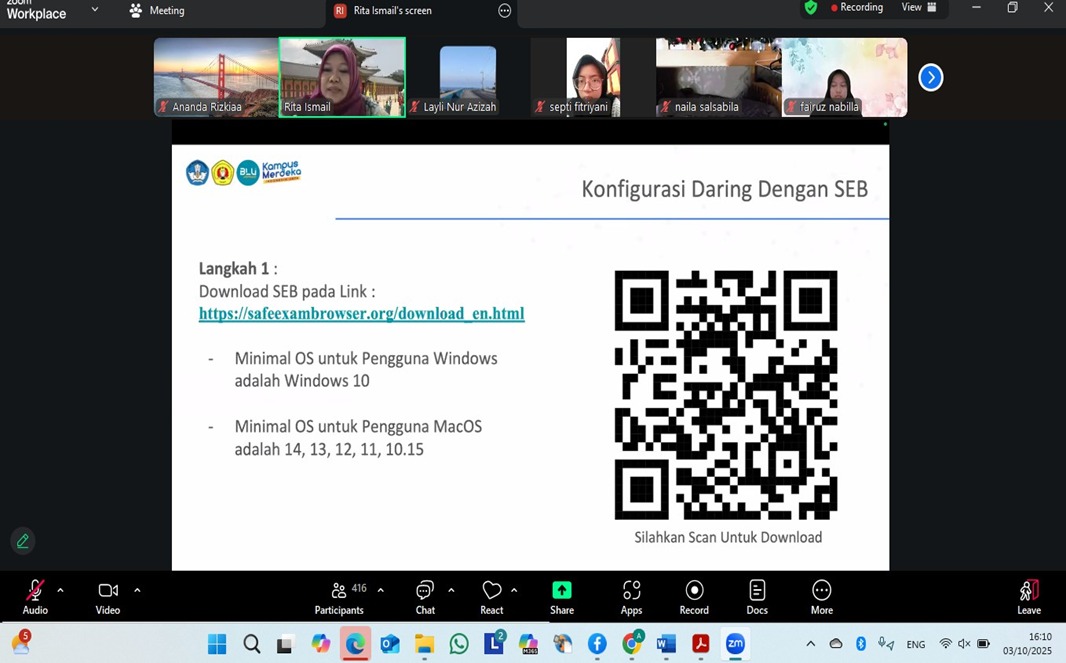Open the View layout menu
Image resolution: width=1066 pixels, height=663 pixels.
point(918,8)
